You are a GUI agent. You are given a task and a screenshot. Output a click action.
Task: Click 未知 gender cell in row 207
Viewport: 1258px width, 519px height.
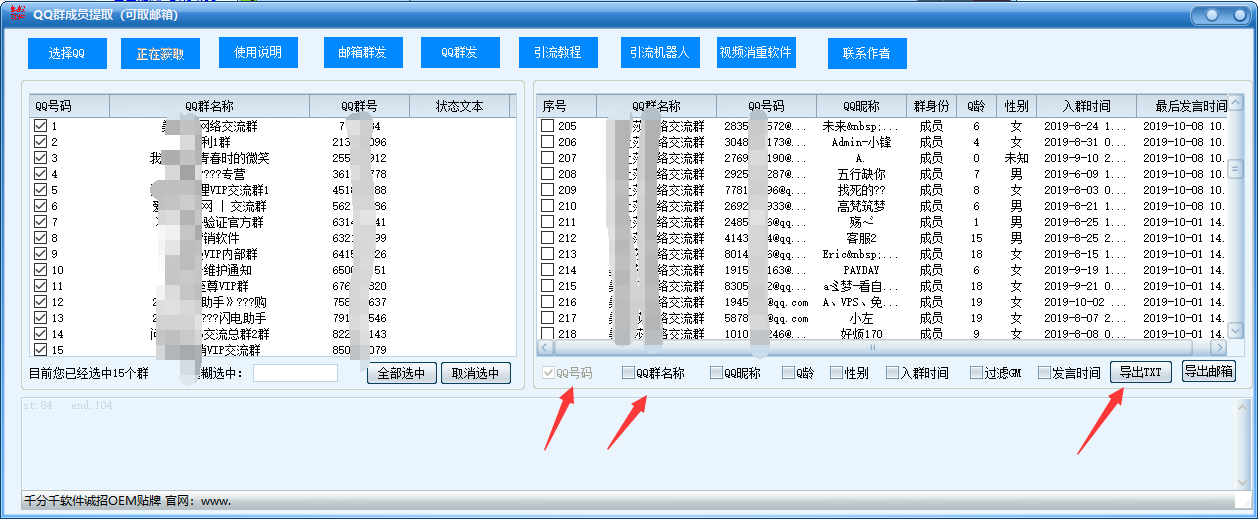[1016, 158]
